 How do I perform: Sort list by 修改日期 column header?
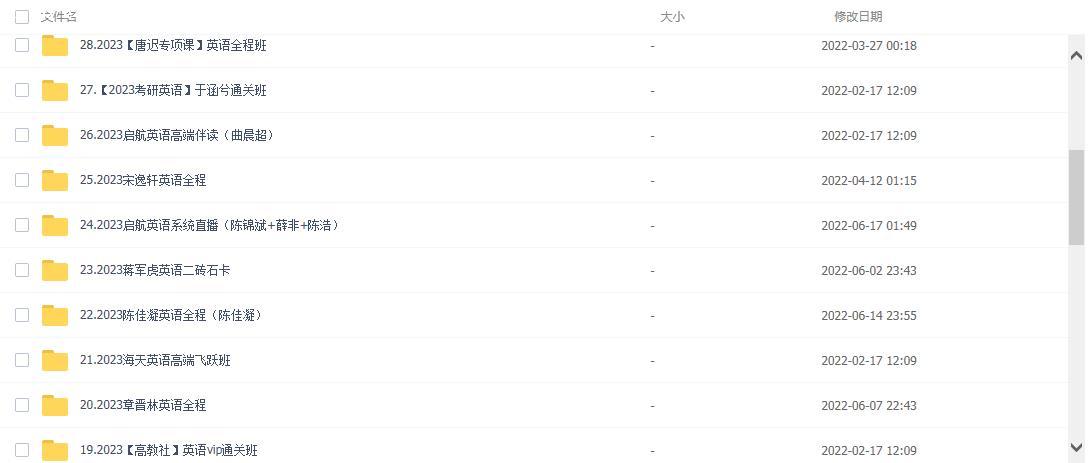pyautogui.click(x=858, y=17)
